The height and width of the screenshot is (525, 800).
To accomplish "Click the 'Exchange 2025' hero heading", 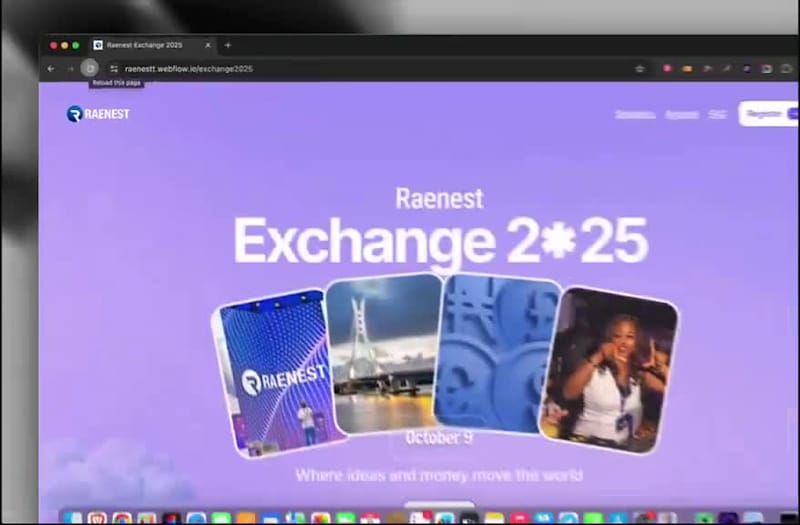I will click(441, 241).
